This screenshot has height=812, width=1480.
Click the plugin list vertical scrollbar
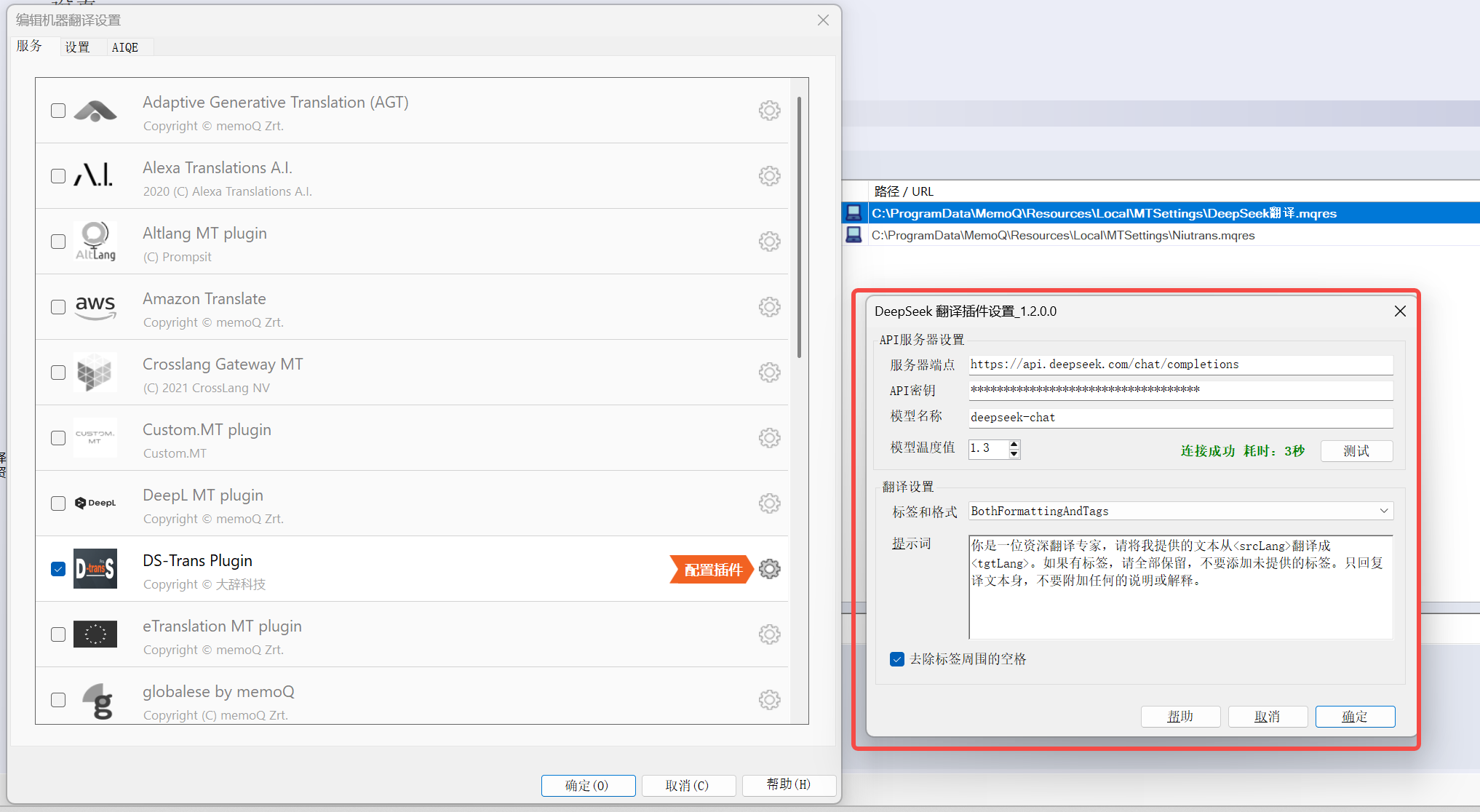pyautogui.click(x=799, y=227)
